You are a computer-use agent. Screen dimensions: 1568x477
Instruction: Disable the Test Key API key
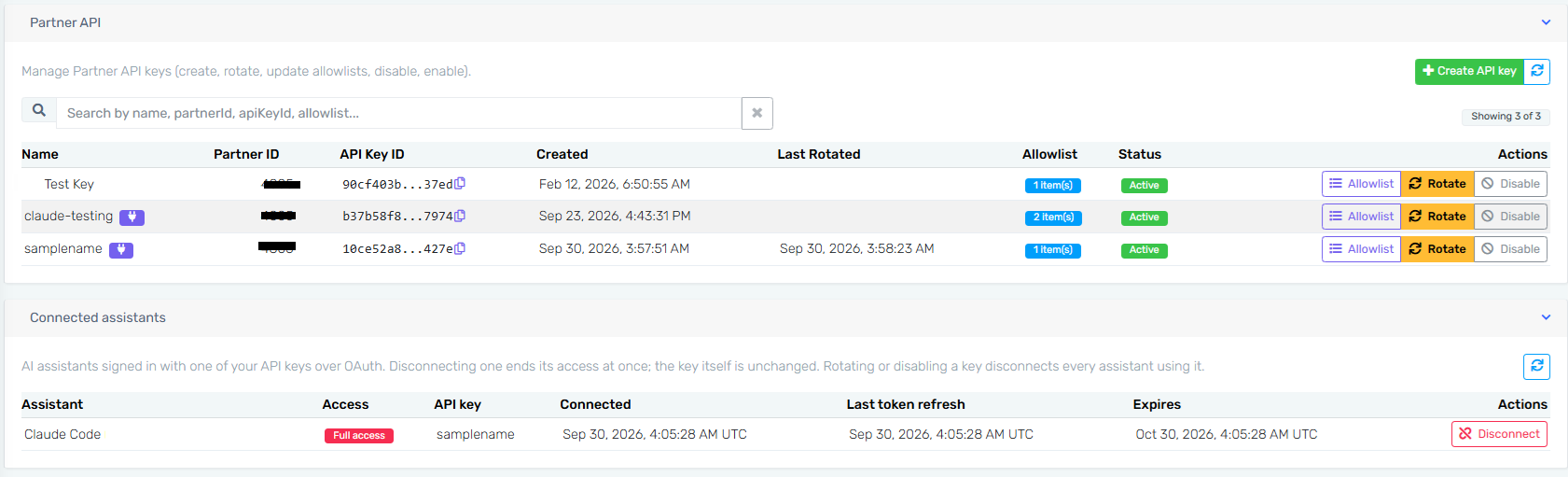click(1511, 184)
